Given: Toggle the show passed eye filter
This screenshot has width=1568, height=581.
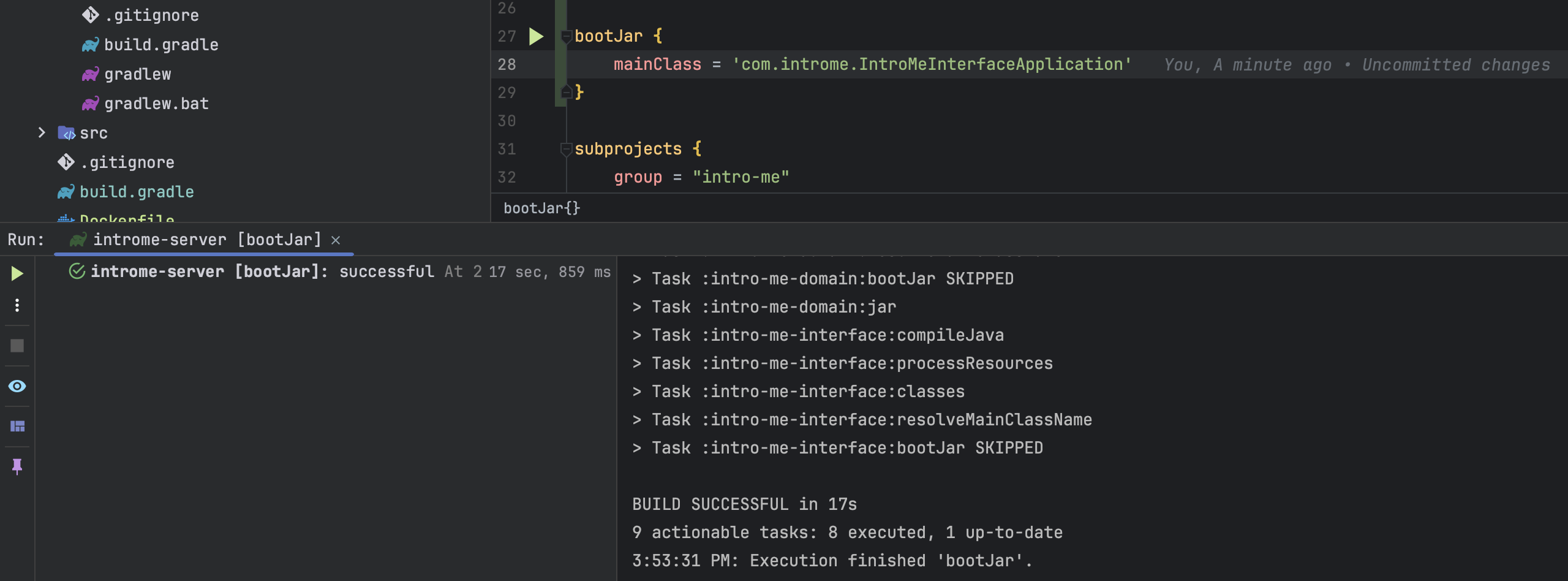Looking at the screenshot, I should click(17, 386).
